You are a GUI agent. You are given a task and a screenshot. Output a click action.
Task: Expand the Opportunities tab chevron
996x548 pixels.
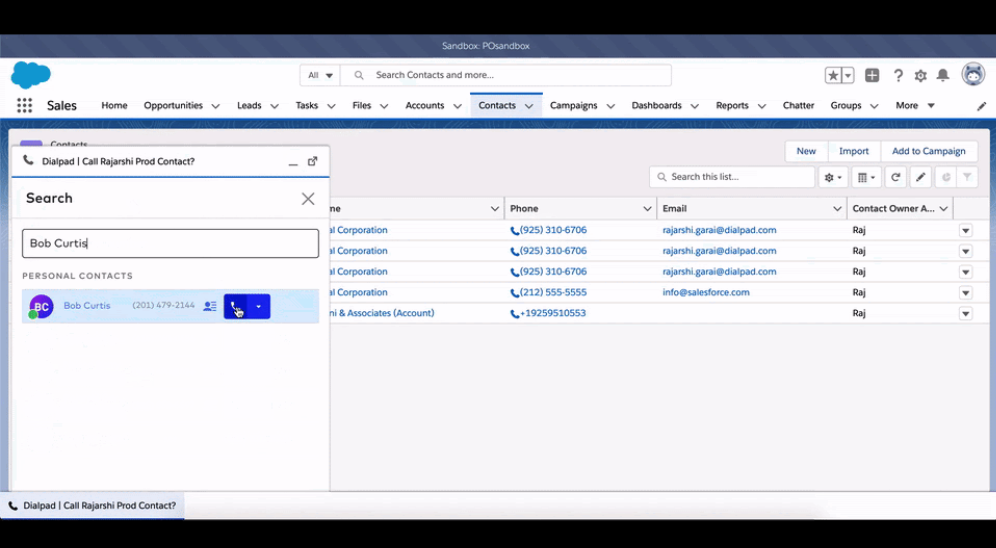pyautogui.click(x=215, y=106)
